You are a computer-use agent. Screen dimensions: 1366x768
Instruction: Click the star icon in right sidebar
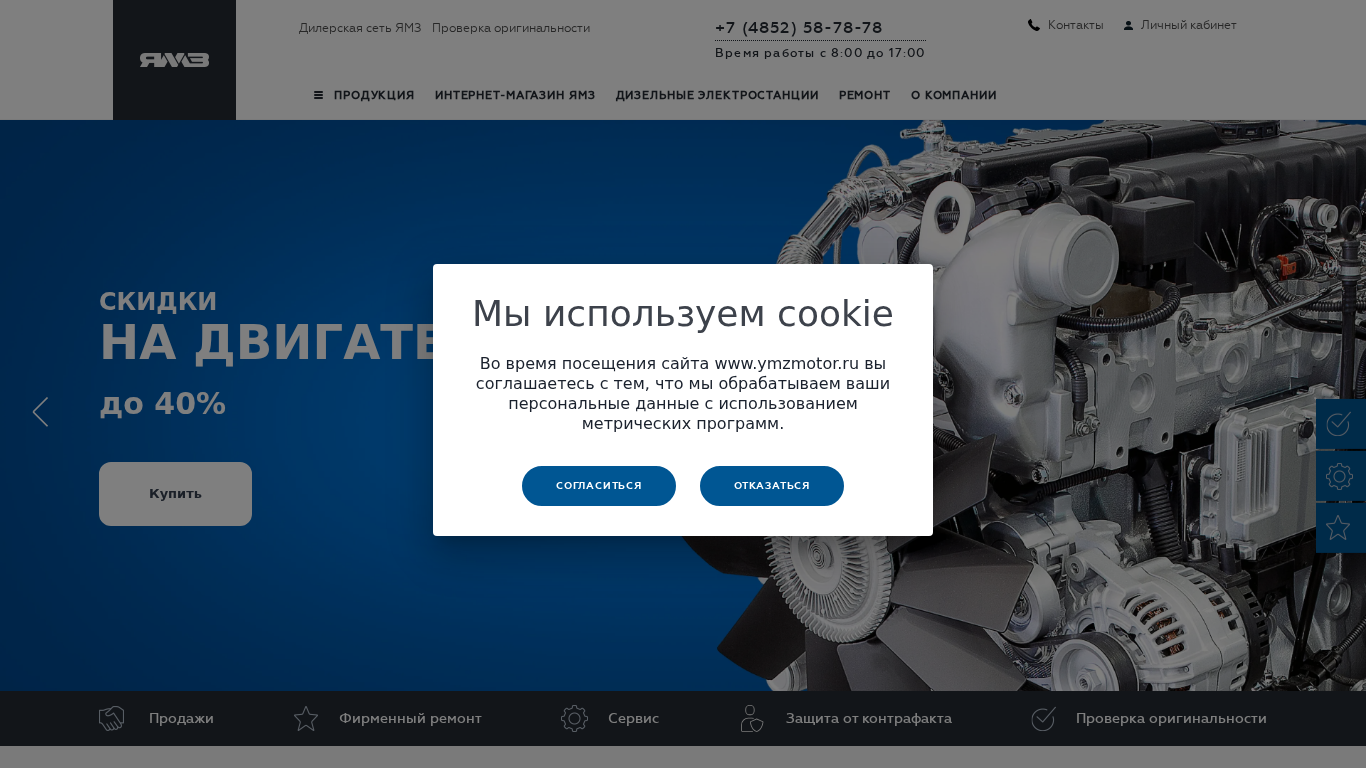(1338, 528)
